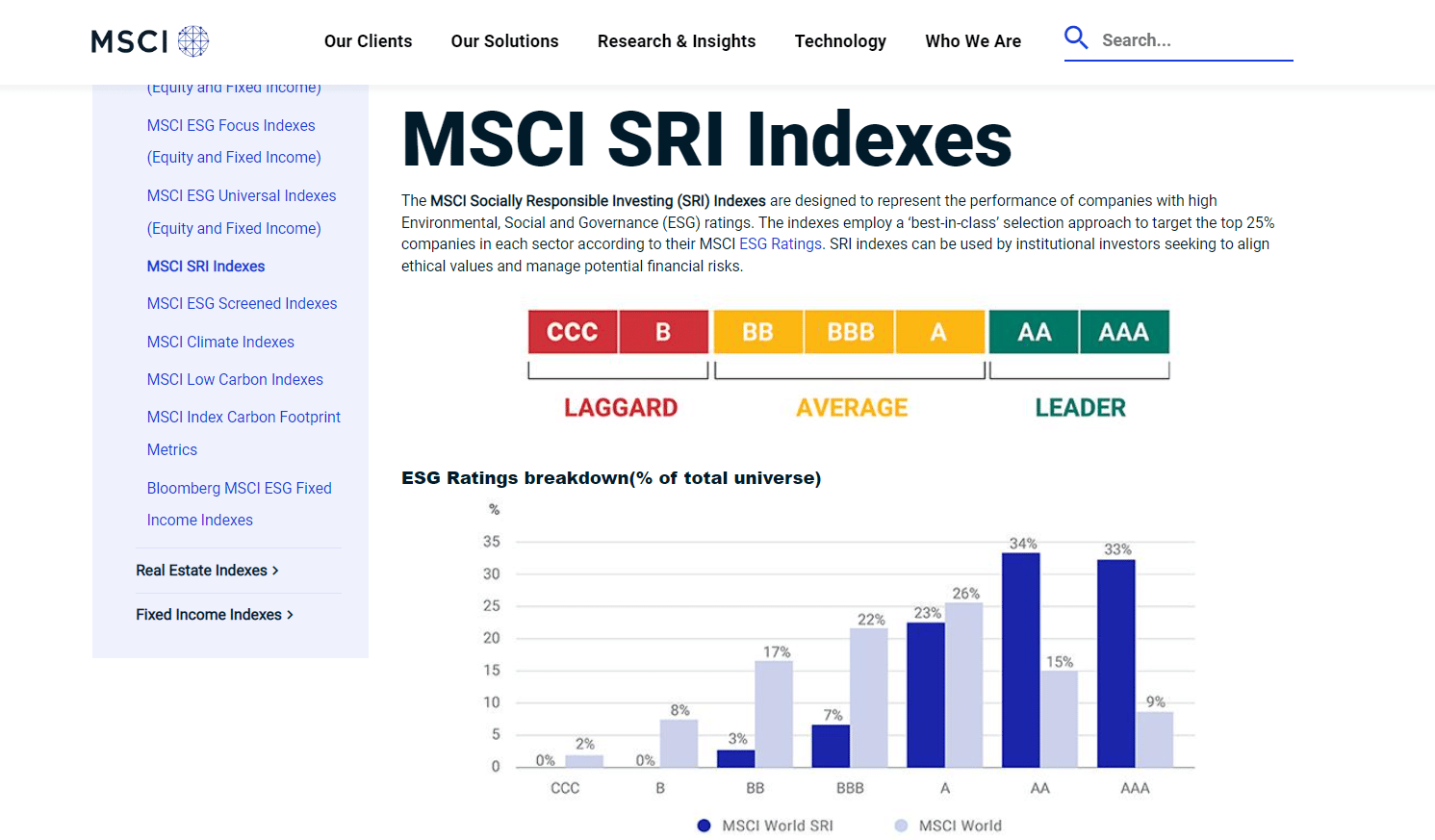Click the LEADER label
This screenshot has height=840, width=1435.
coord(1080,408)
